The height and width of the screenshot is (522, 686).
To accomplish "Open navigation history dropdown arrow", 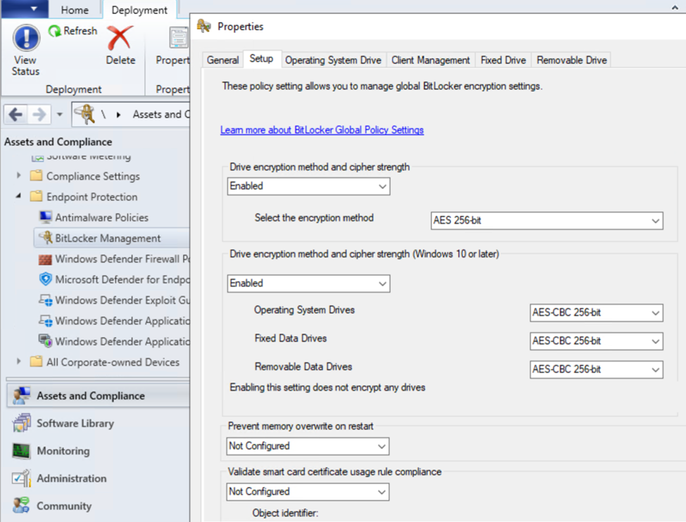I will [60, 115].
